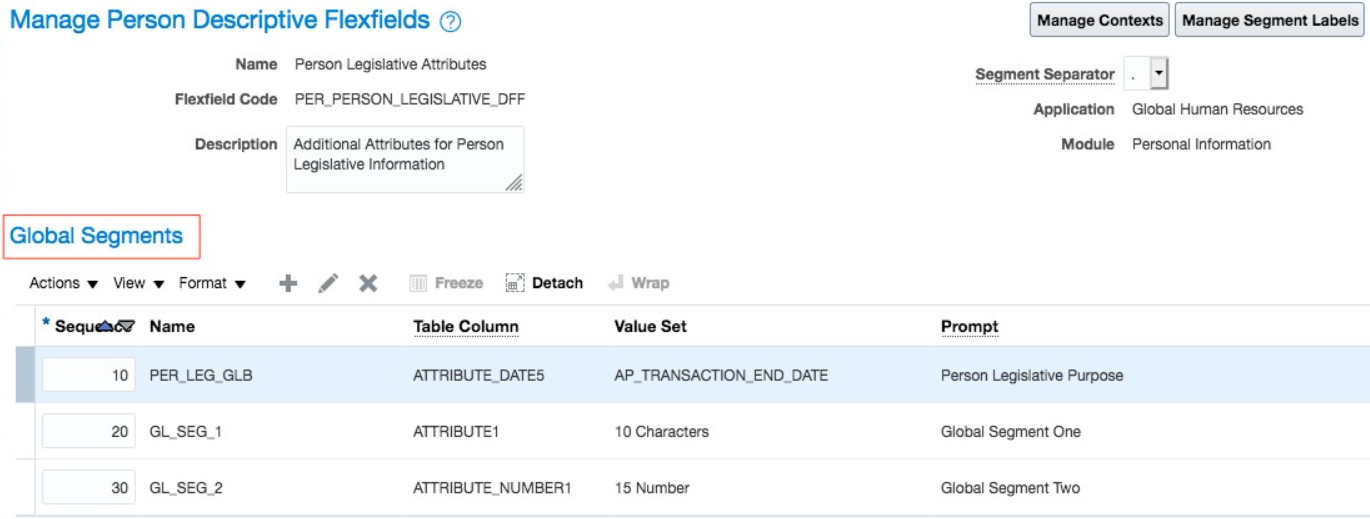Open the Segment Separator dropdown

pyautogui.click(x=1159, y=74)
